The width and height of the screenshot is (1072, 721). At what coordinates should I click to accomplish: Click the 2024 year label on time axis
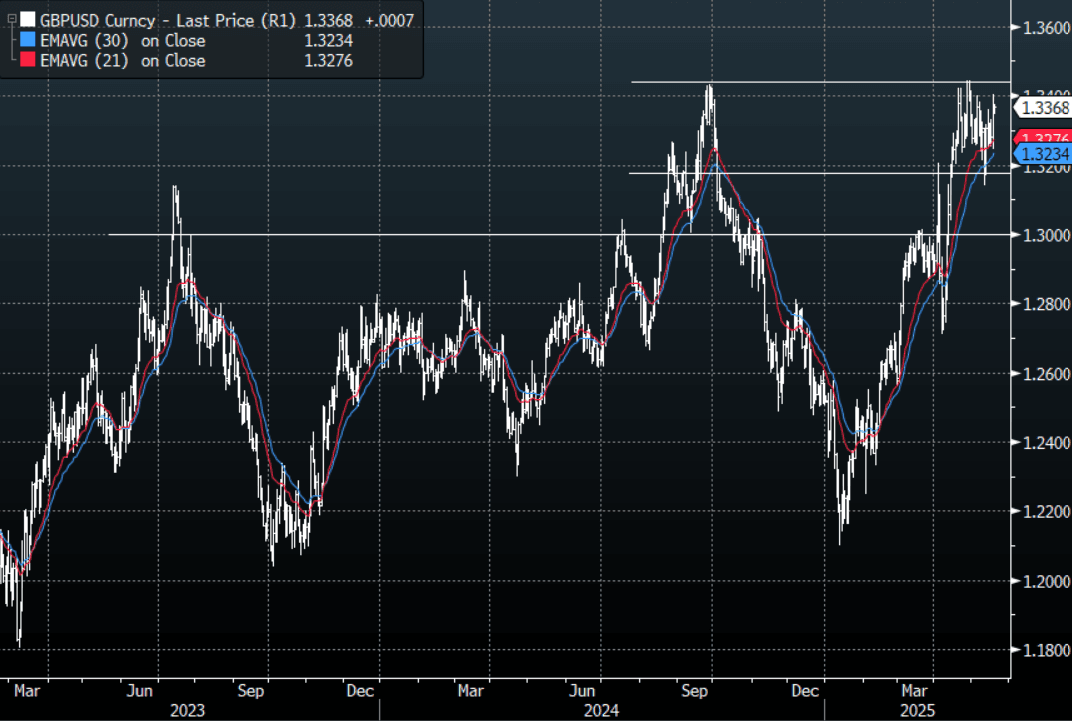602,709
